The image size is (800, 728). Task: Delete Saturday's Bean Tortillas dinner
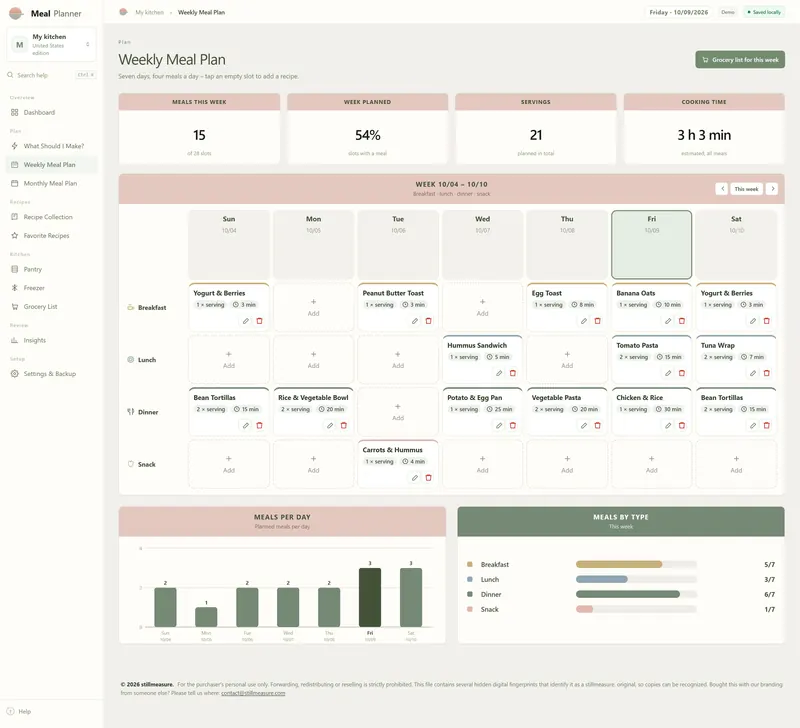point(766,425)
